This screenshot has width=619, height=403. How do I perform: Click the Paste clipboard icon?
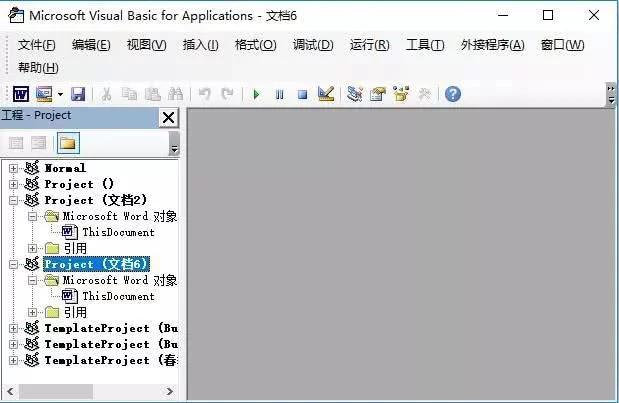click(x=152, y=94)
